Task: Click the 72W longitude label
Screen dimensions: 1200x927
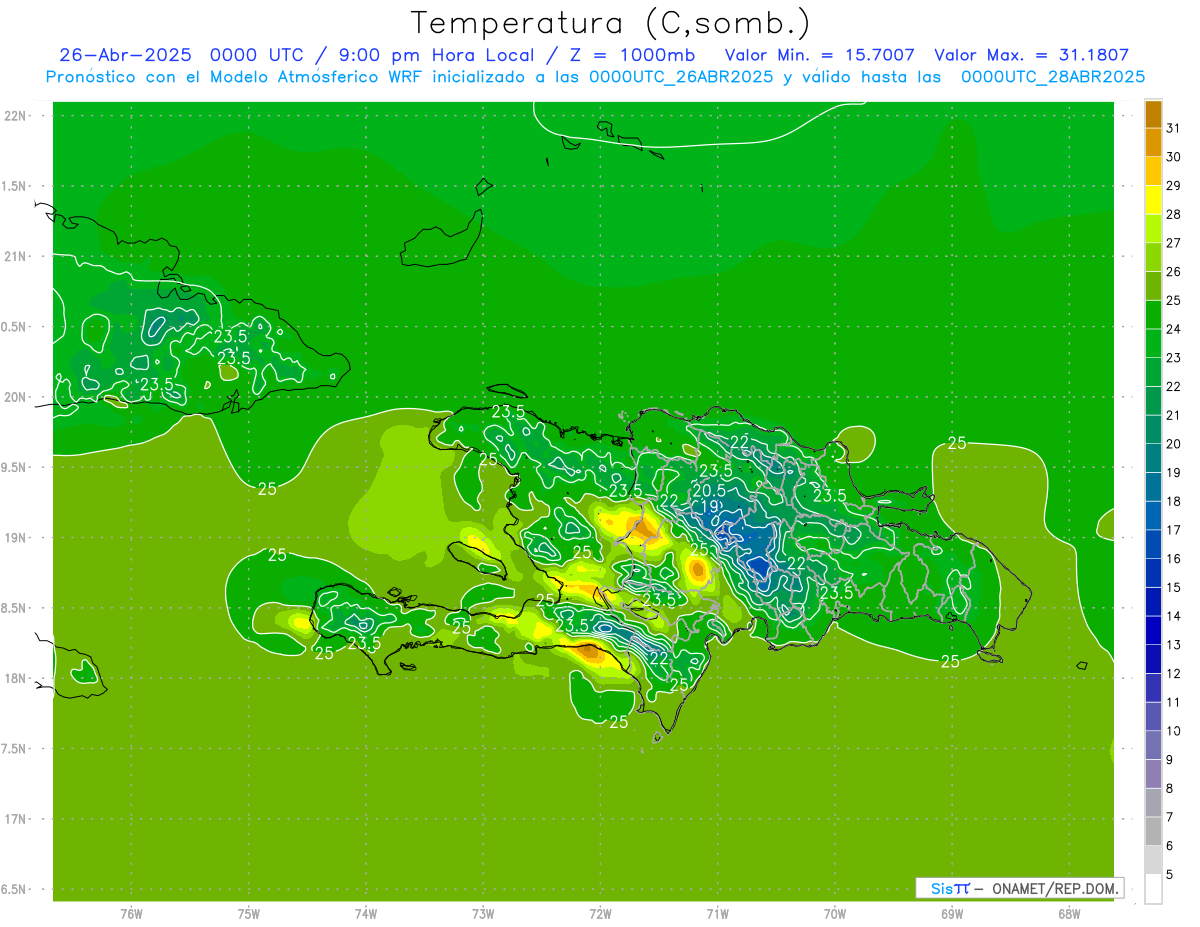Action: coord(600,913)
